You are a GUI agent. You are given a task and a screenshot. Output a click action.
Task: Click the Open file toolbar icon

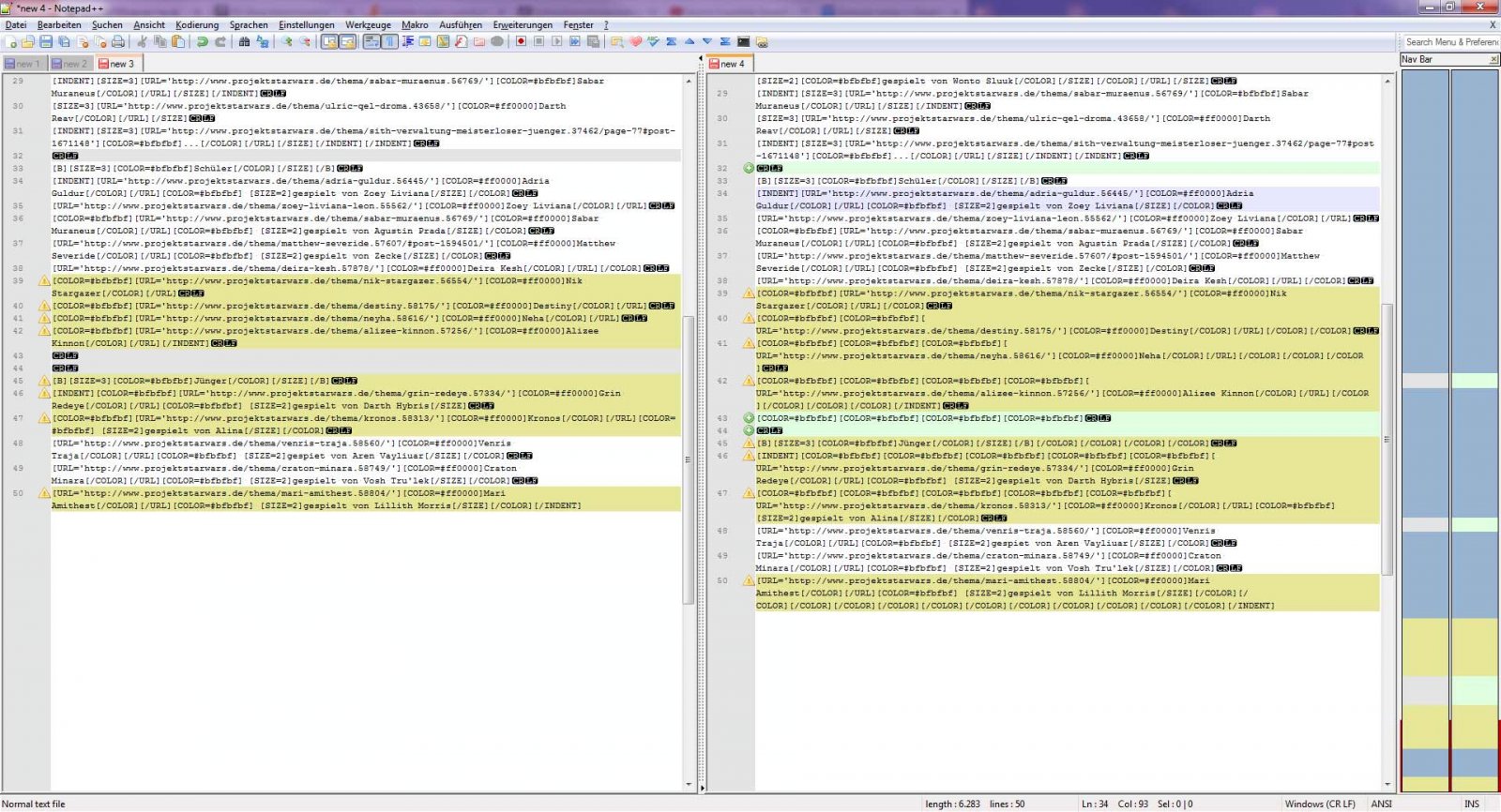click(x=28, y=41)
